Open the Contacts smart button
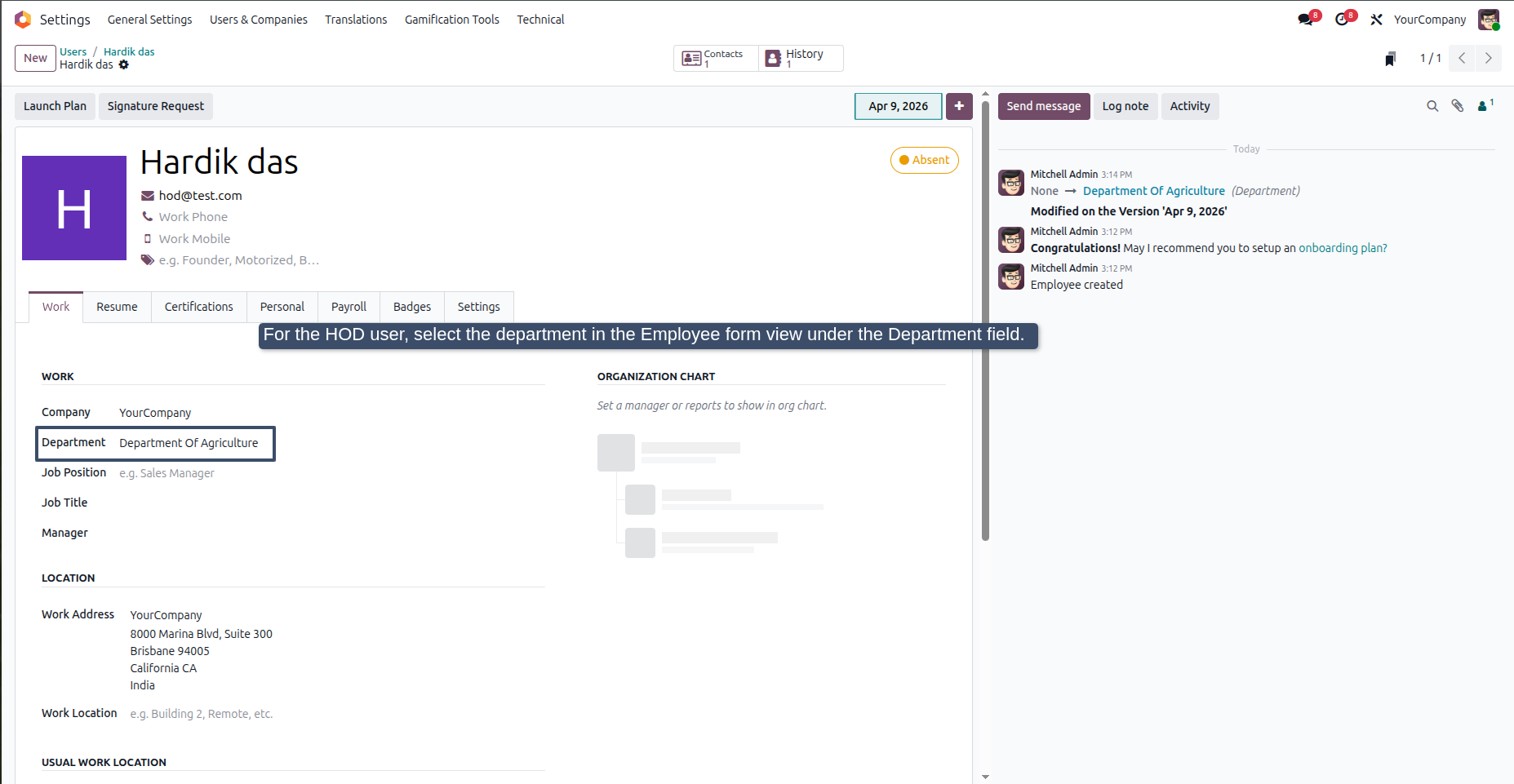This screenshot has height=784, width=1514. 716,58
